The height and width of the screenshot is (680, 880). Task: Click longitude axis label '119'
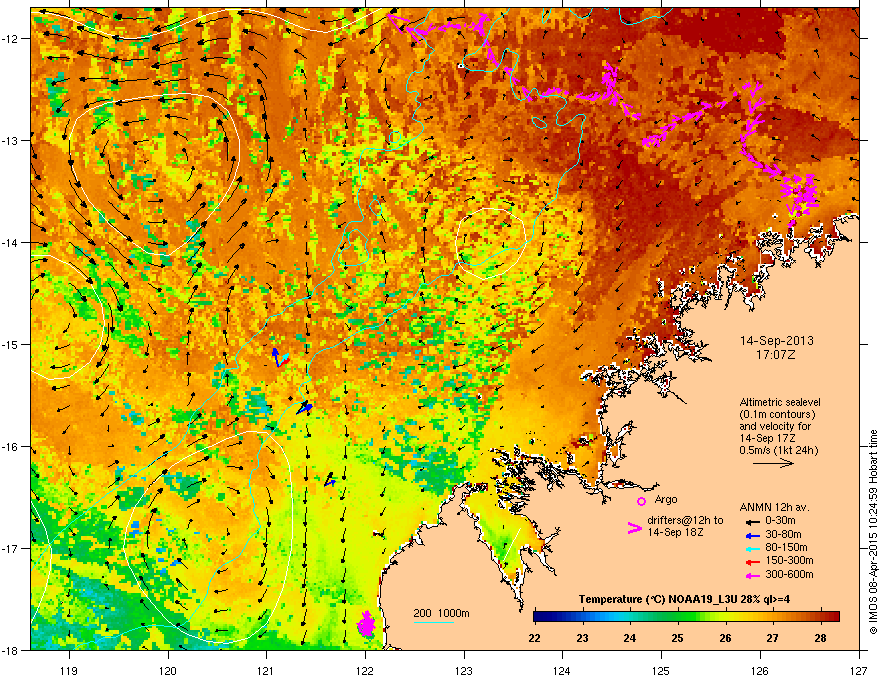69,671
